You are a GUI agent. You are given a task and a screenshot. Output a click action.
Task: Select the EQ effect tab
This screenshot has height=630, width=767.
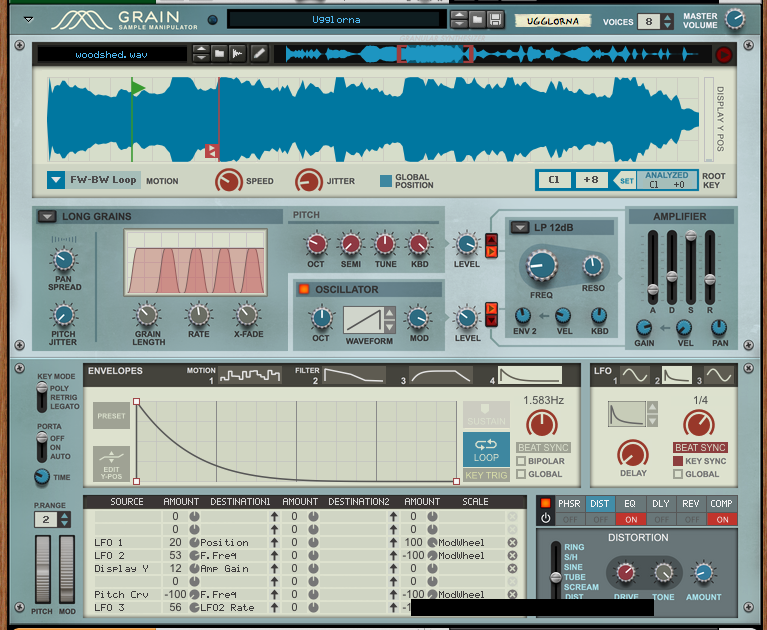(630, 504)
